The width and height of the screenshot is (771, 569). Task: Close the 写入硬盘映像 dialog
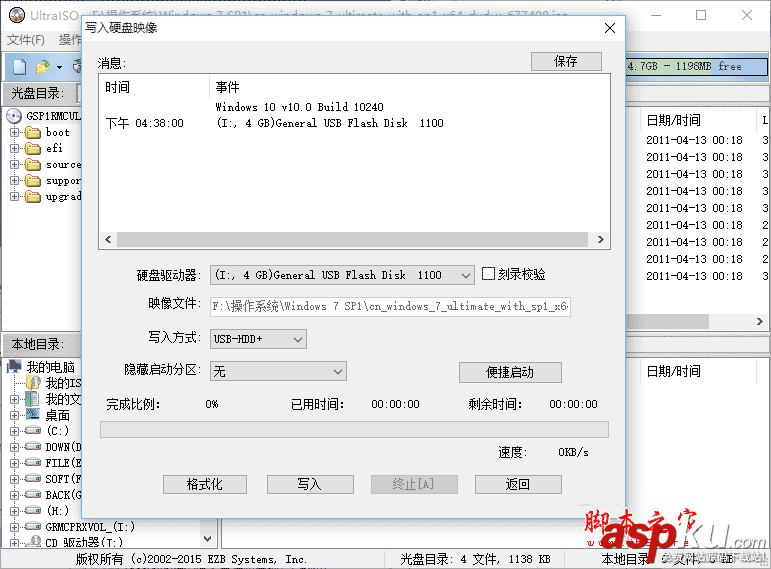(x=610, y=28)
